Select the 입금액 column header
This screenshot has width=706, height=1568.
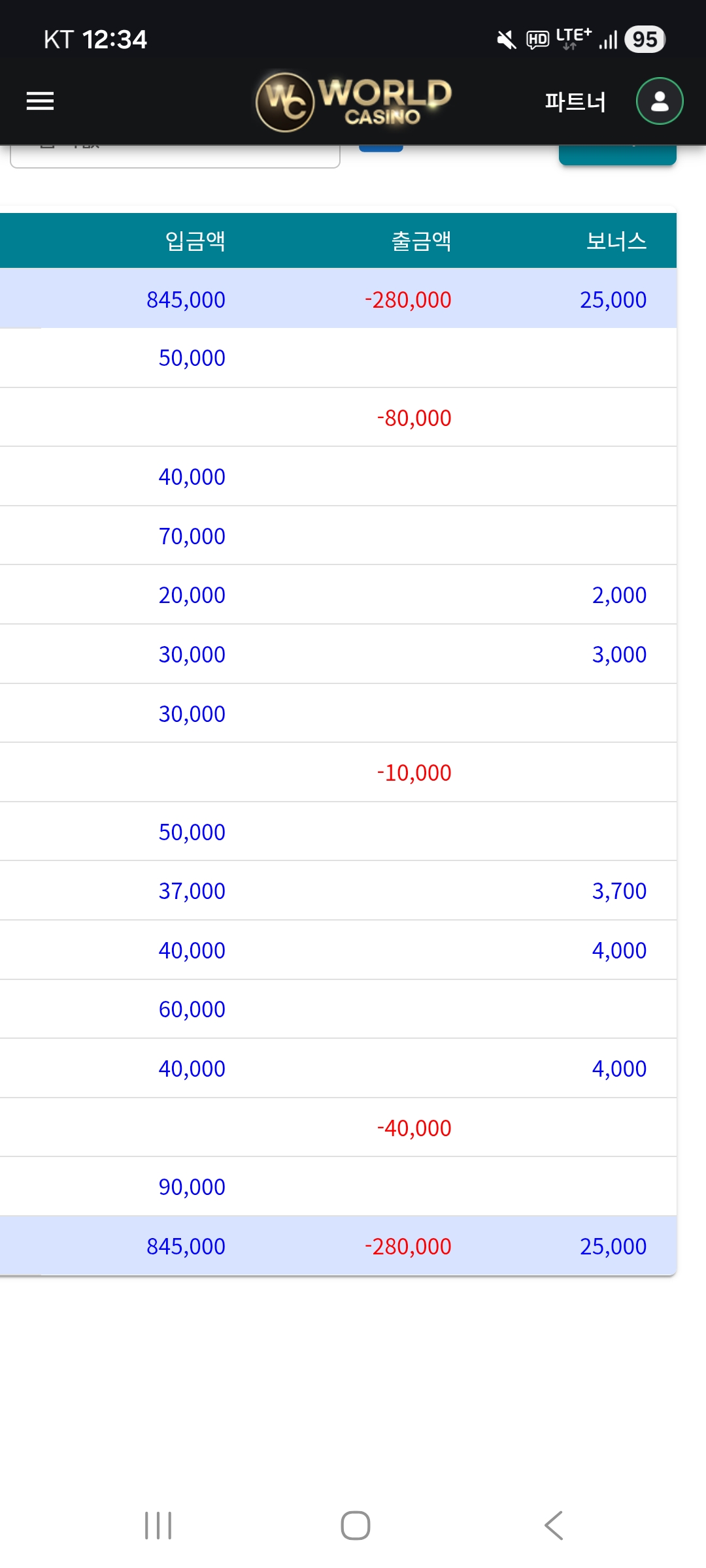[195, 241]
